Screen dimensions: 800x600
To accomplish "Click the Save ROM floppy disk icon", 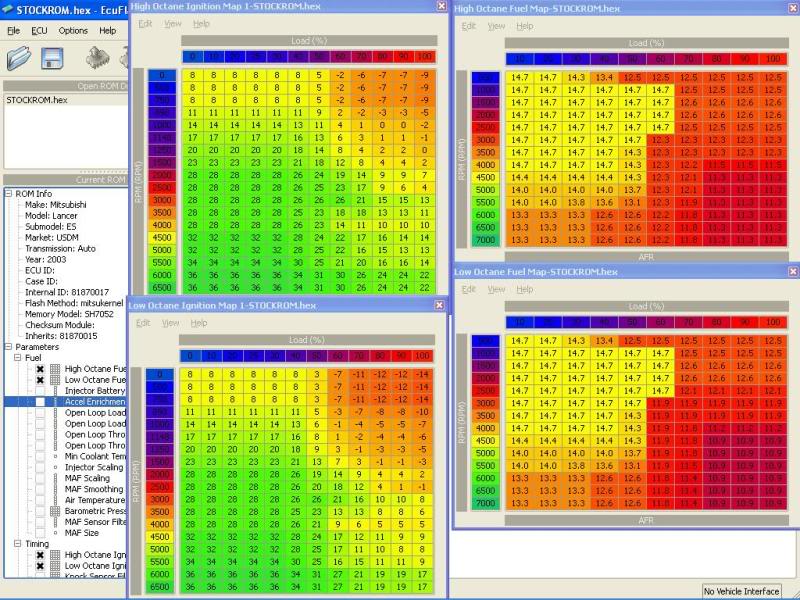I will pos(52,58).
